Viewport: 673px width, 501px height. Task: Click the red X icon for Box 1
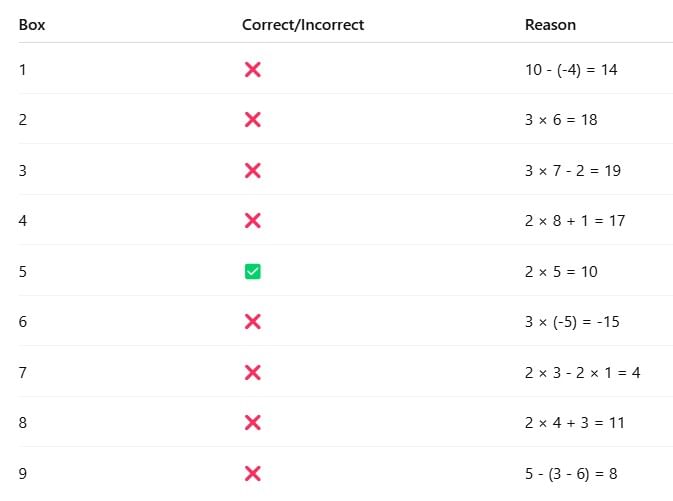(252, 69)
